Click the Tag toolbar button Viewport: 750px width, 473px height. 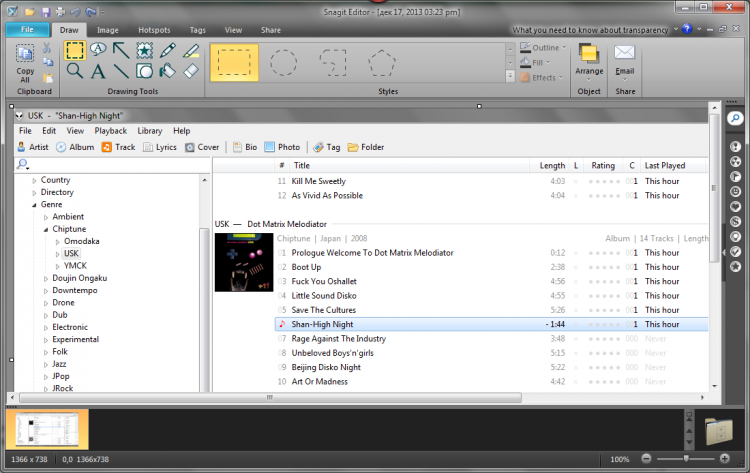point(327,147)
